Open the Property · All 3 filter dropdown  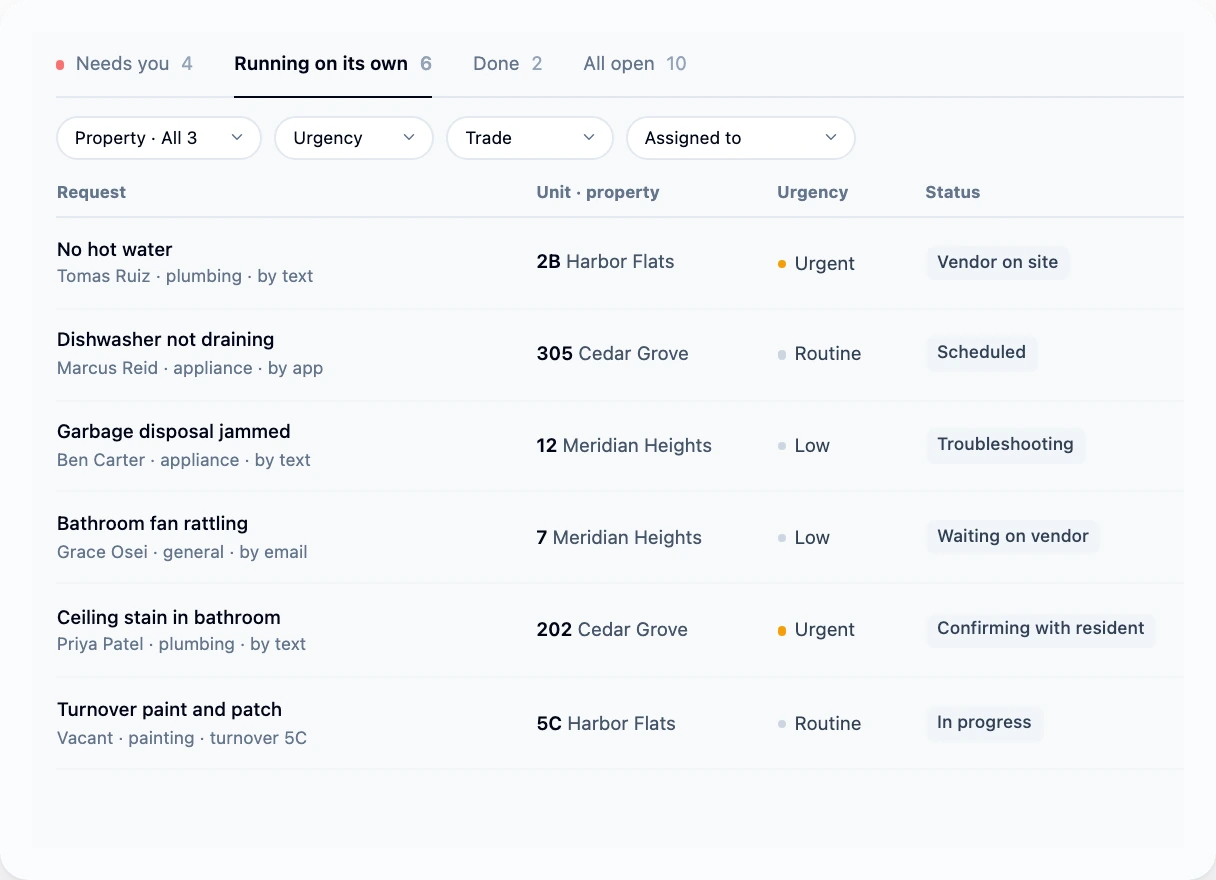coord(159,138)
